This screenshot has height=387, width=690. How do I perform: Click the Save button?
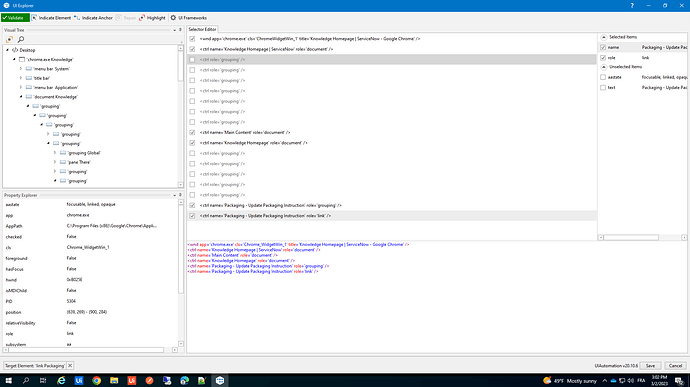650,365
